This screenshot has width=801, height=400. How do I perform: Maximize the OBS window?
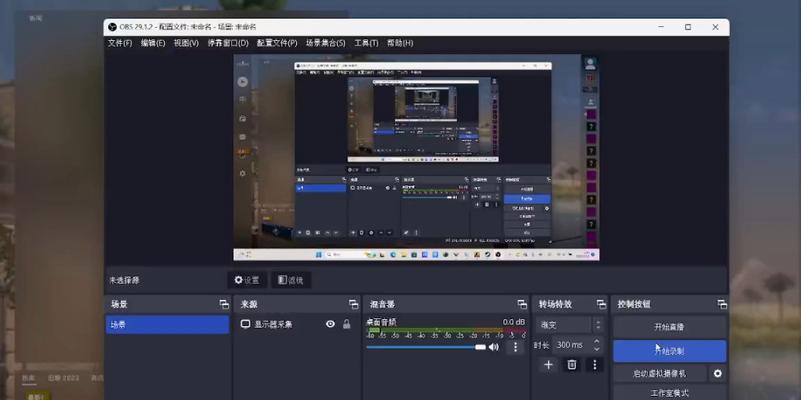(x=688, y=27)
